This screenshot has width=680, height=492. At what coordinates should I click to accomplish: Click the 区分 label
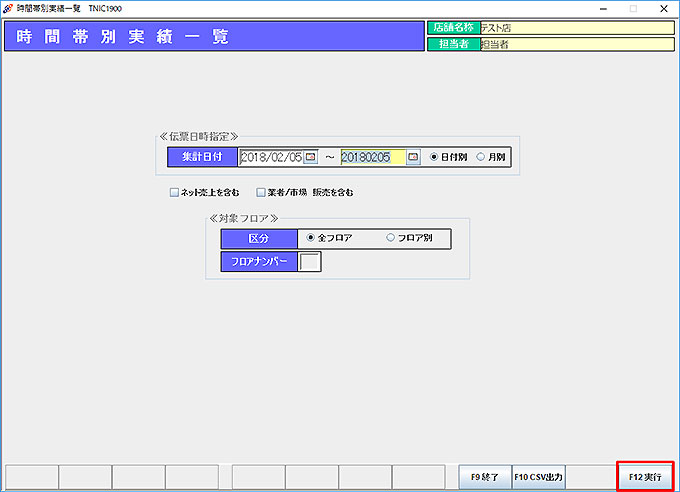pos(259,239)
